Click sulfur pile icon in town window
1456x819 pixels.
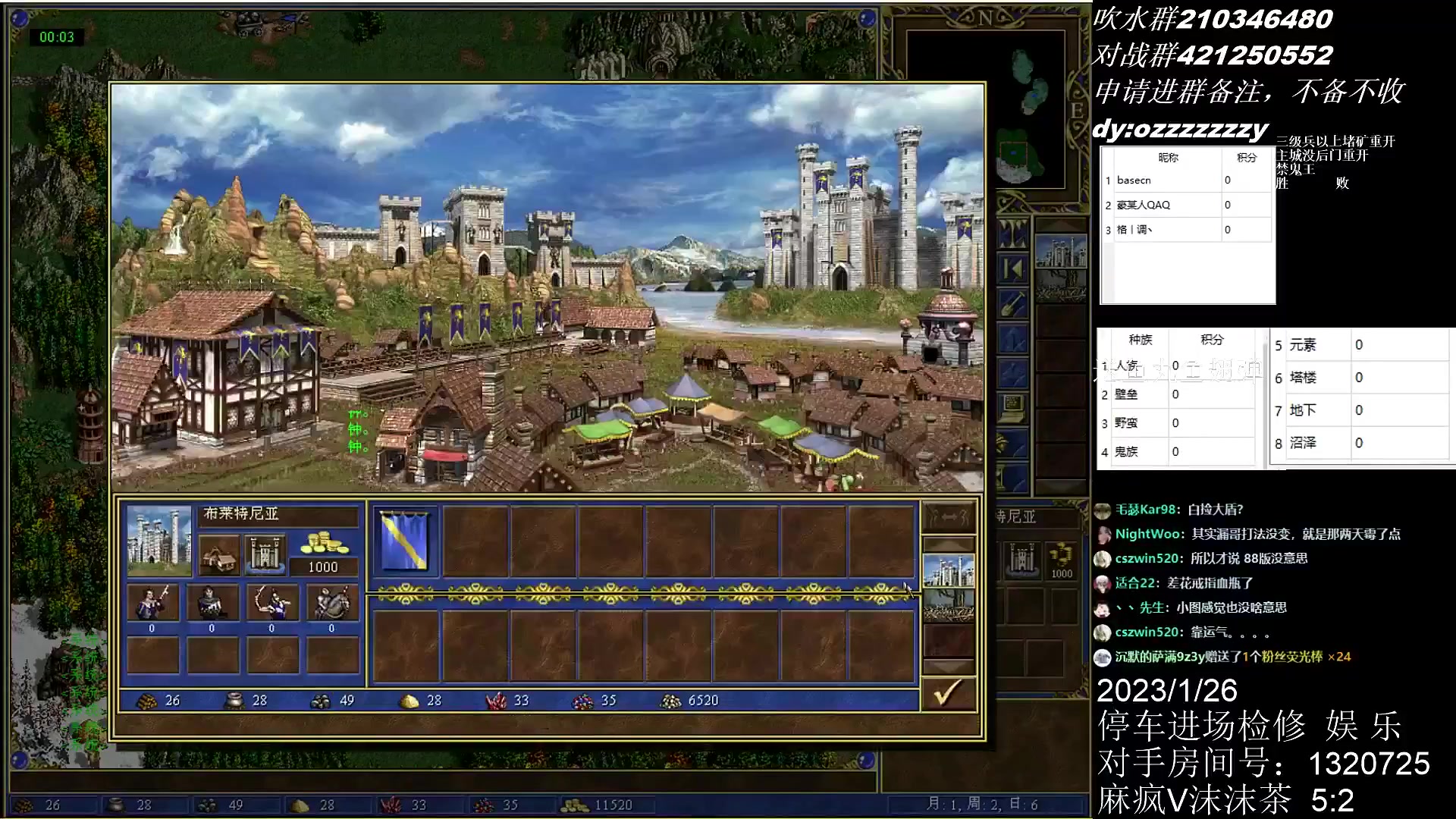click(409, 701)
